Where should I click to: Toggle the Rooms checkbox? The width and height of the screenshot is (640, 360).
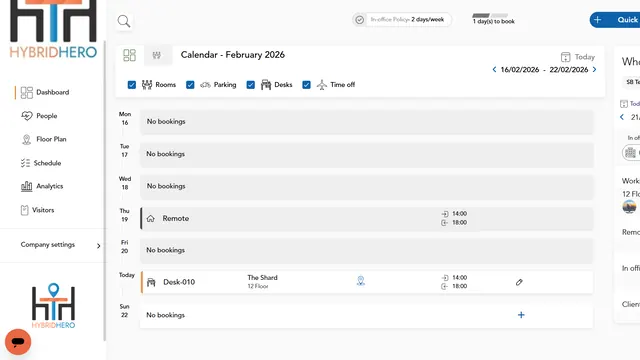(x=131, y=84)
